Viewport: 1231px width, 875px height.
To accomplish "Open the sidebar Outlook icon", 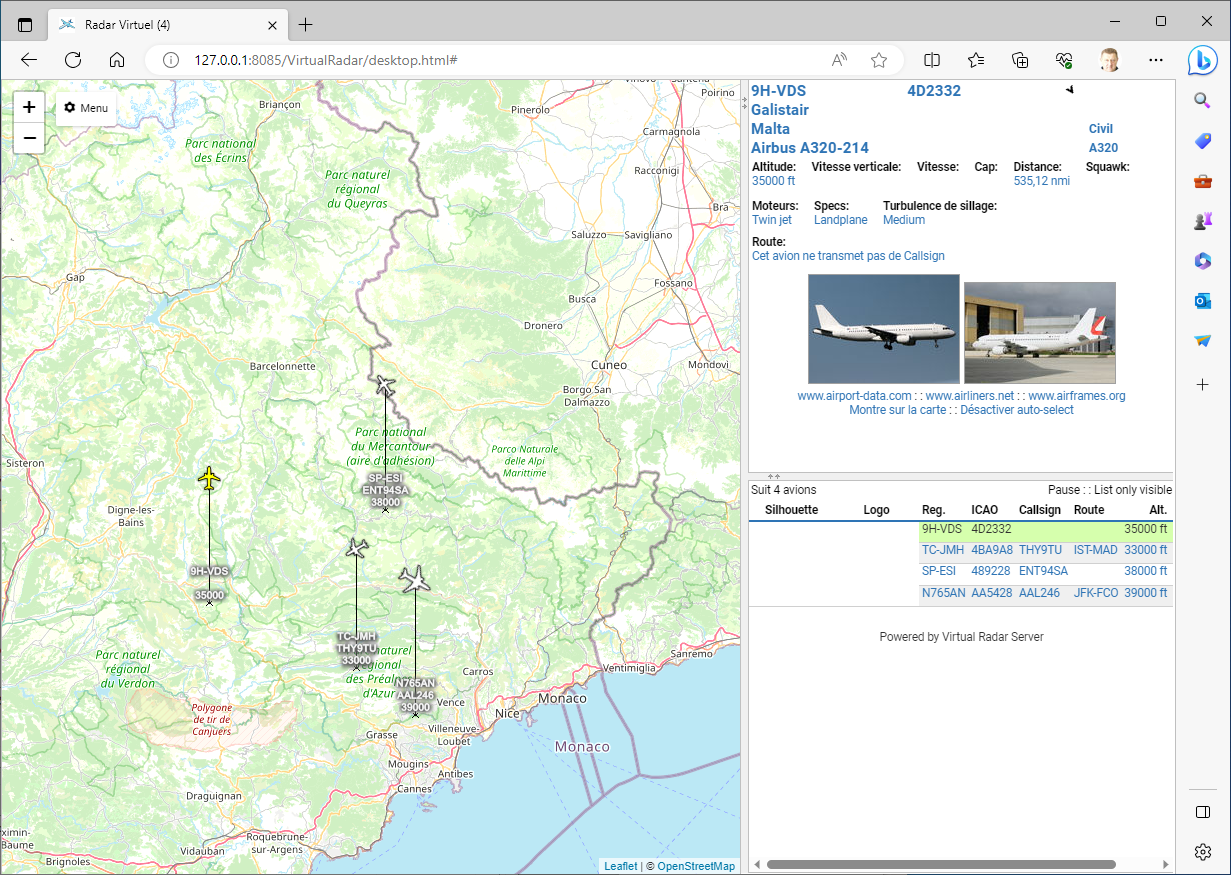I will pos(1203,301).
